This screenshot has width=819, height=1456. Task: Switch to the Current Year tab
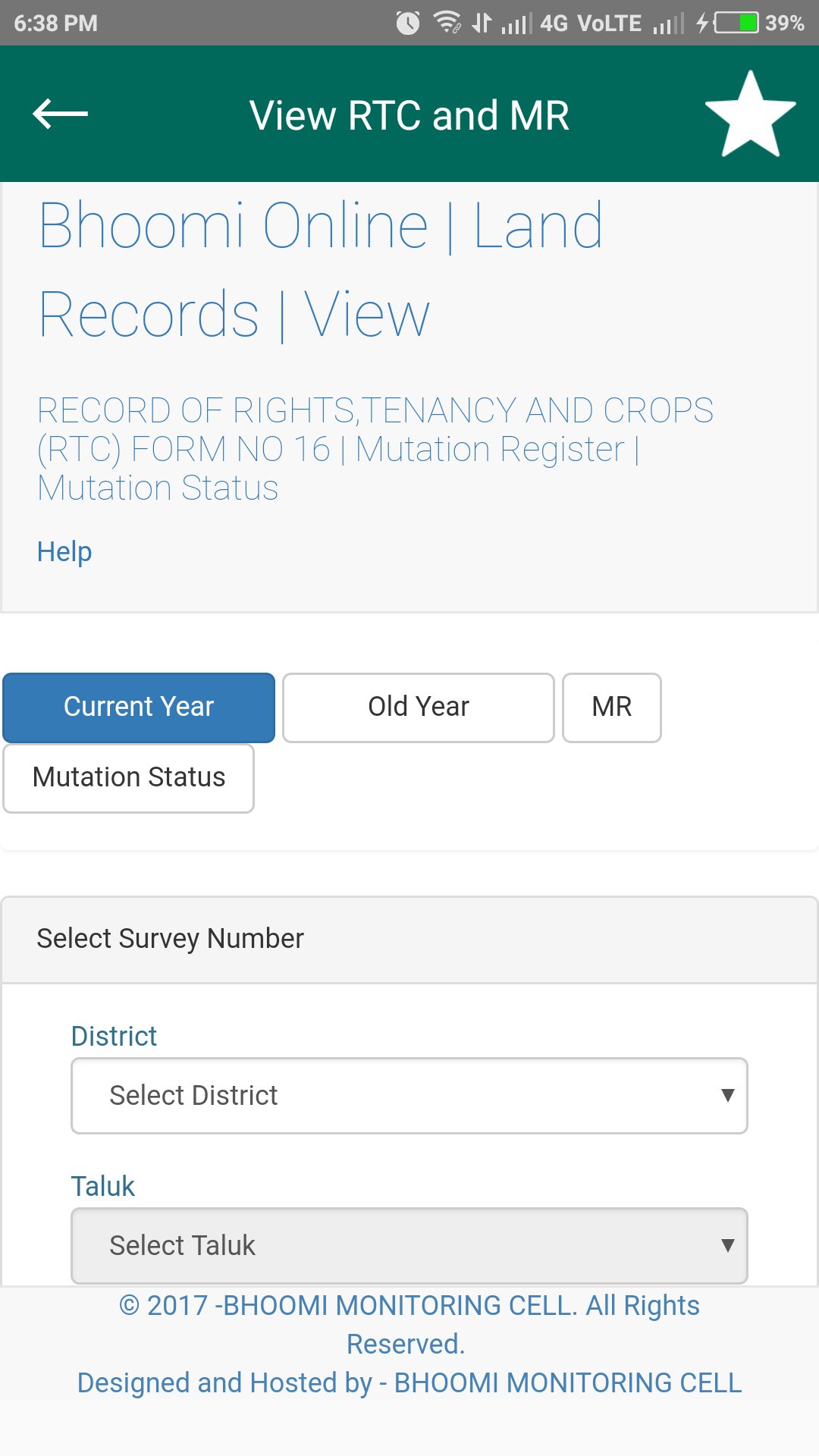coord(139,707)
